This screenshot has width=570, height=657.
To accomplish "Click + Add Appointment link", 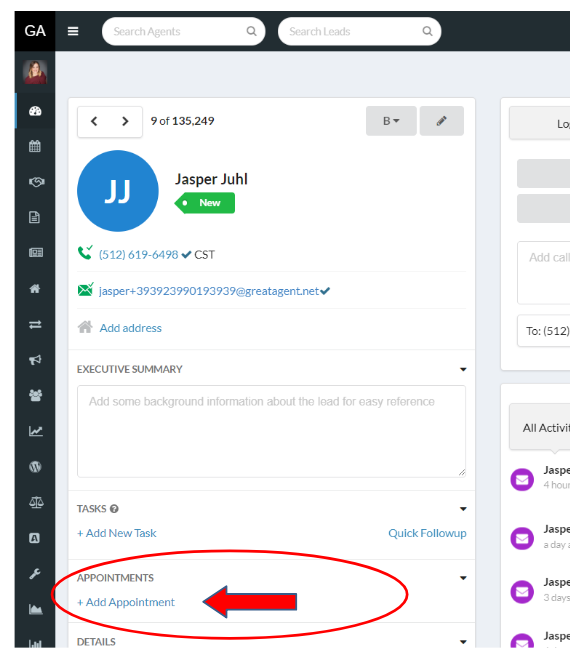I will click(126, 602).
